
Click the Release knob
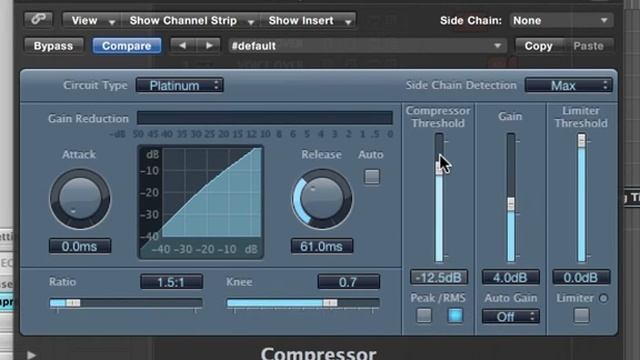pos(322,199)
